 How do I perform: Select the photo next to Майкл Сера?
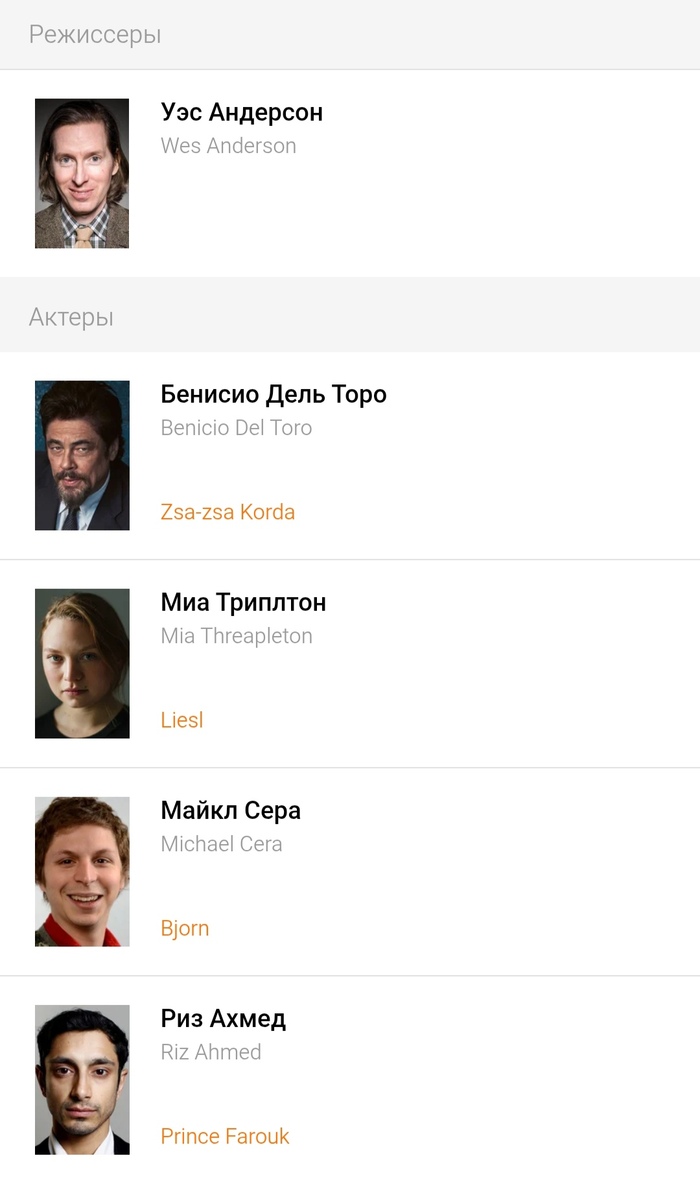click(82, 871)
